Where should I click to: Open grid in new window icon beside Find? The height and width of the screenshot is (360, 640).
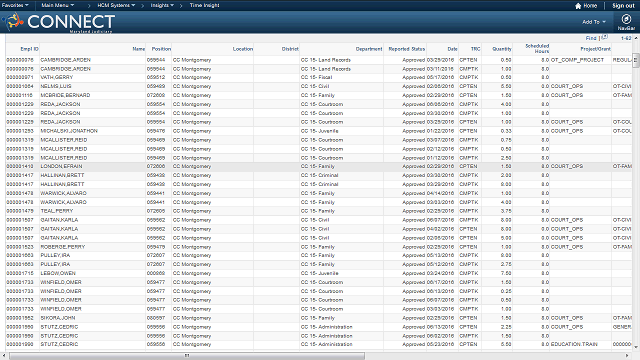click(x=604, y=37)
